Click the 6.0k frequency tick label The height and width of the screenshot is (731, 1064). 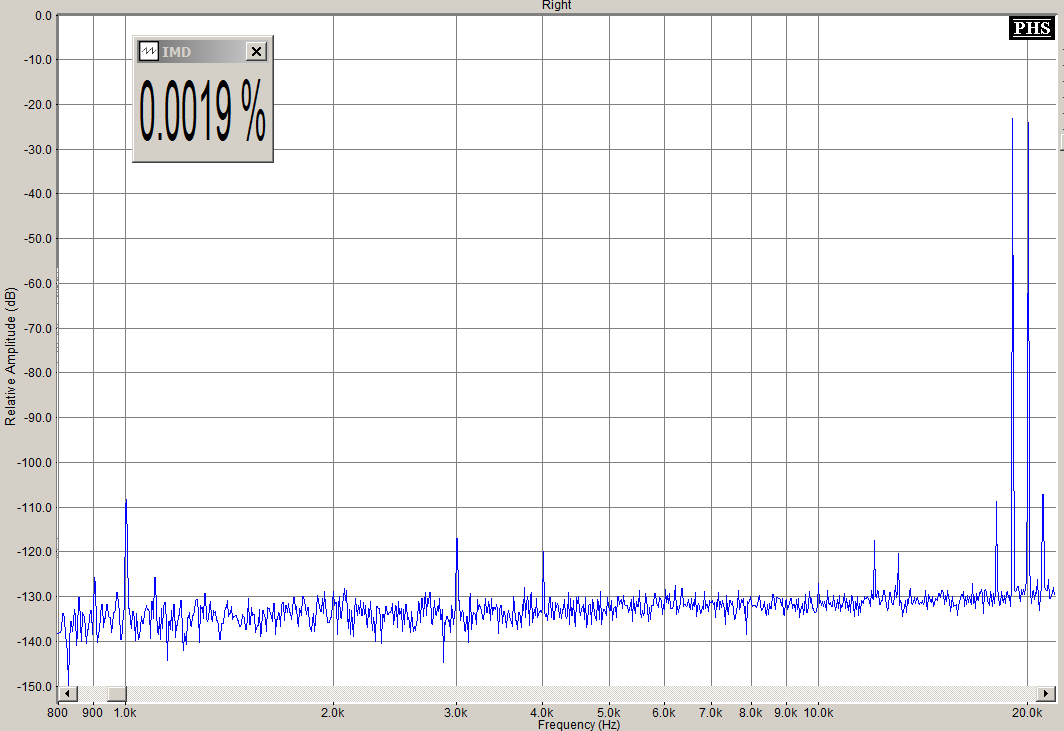(x=664, y=713)
